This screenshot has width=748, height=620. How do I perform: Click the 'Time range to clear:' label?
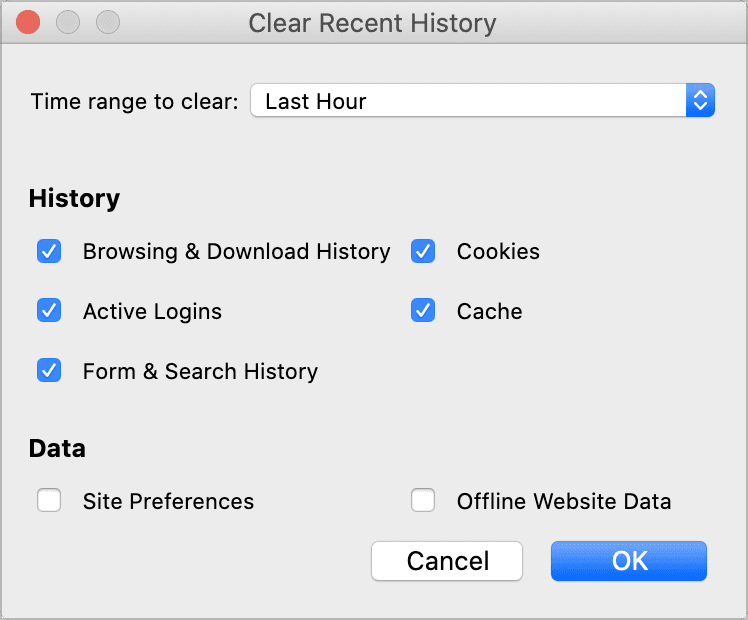click(134, 101)
